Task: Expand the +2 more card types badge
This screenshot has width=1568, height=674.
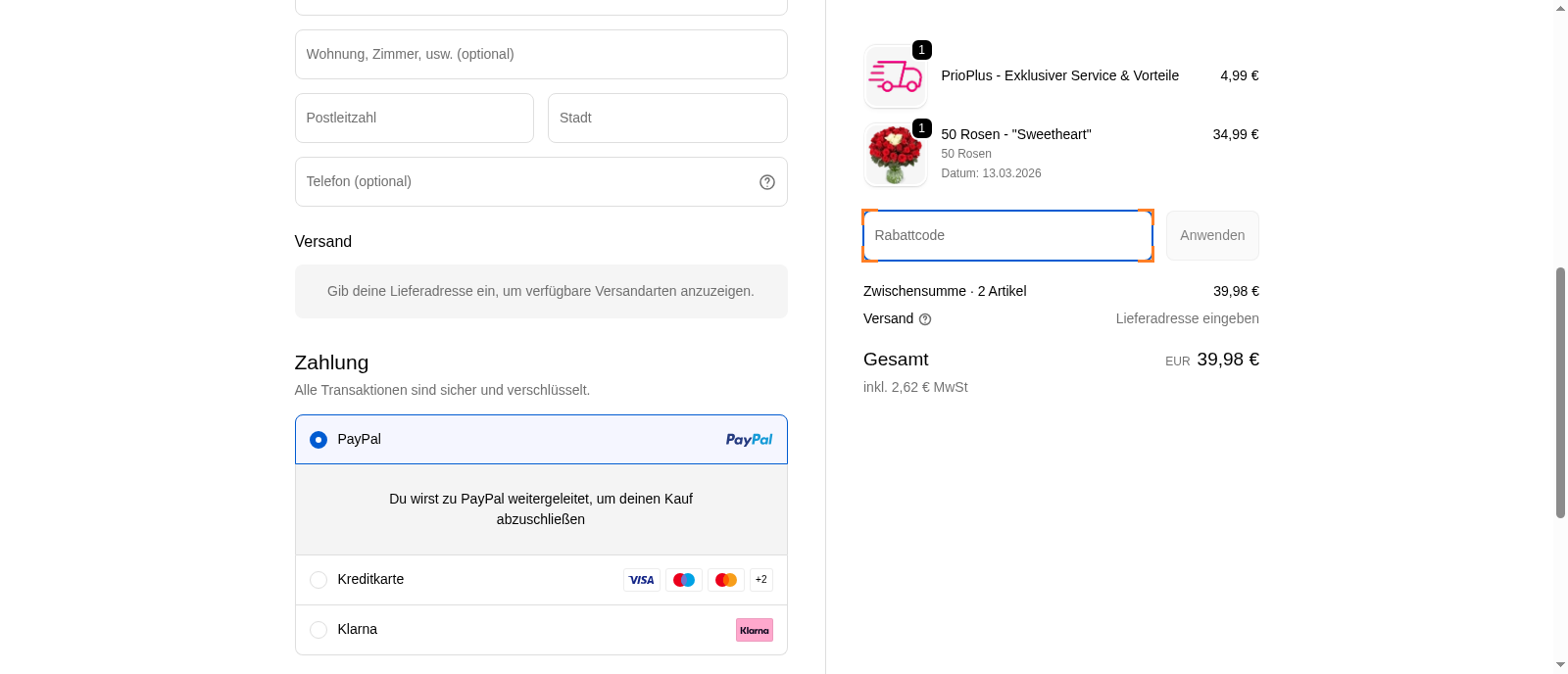Action: coord(761,580)
